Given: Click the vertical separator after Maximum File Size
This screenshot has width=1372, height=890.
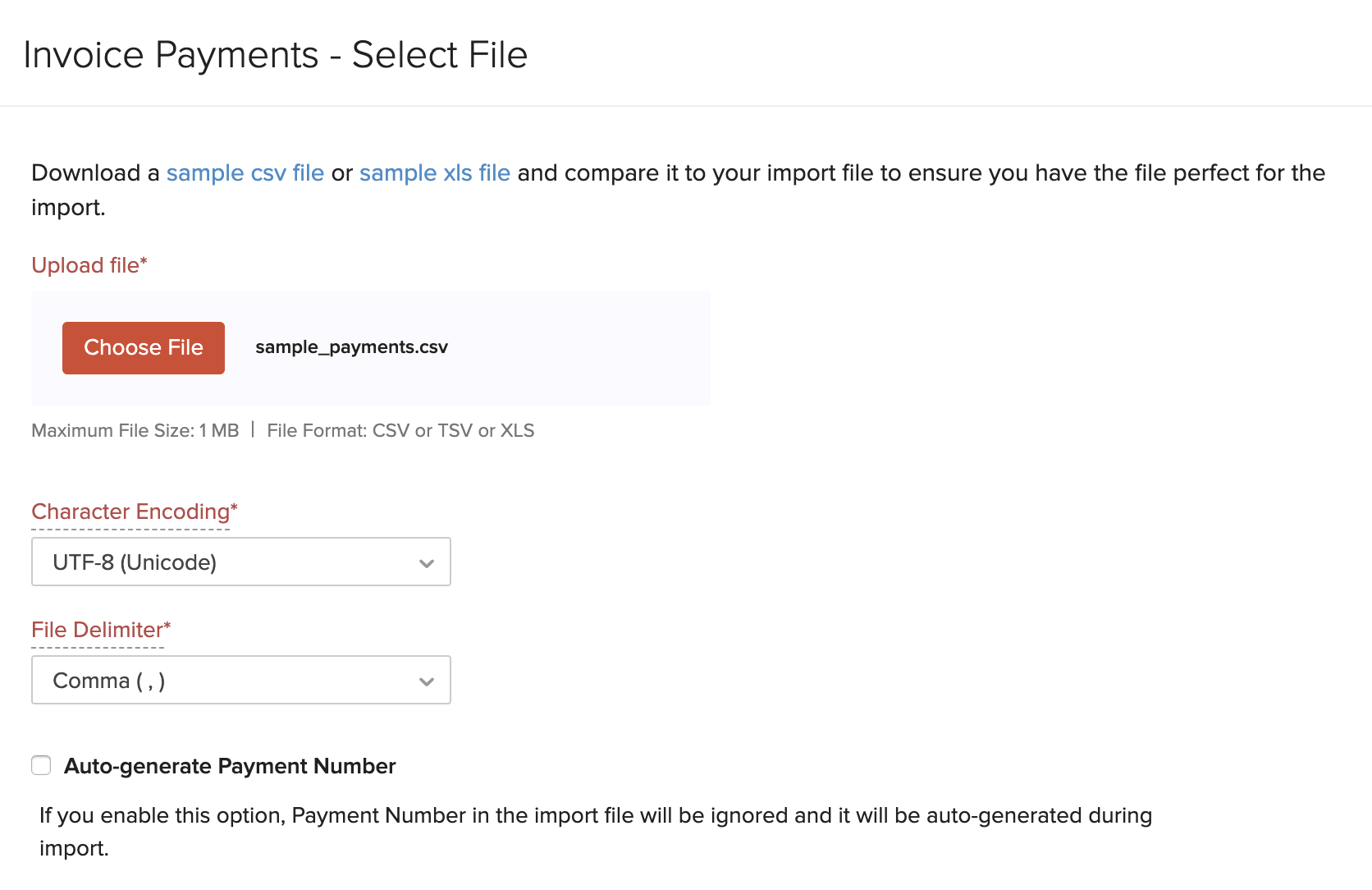Looking at the screenshot, I should click(x=253, y=429).
